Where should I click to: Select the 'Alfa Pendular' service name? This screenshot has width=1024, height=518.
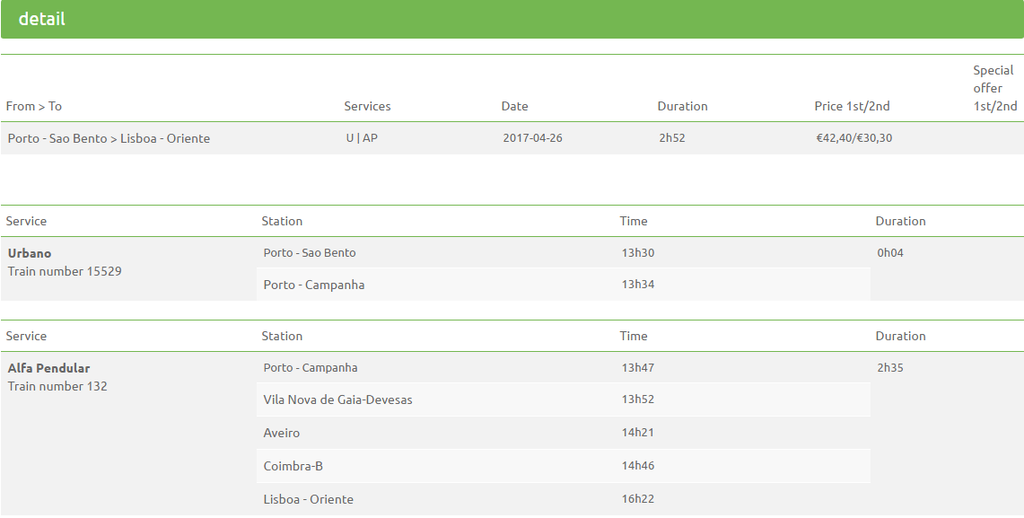click(49, 368)
